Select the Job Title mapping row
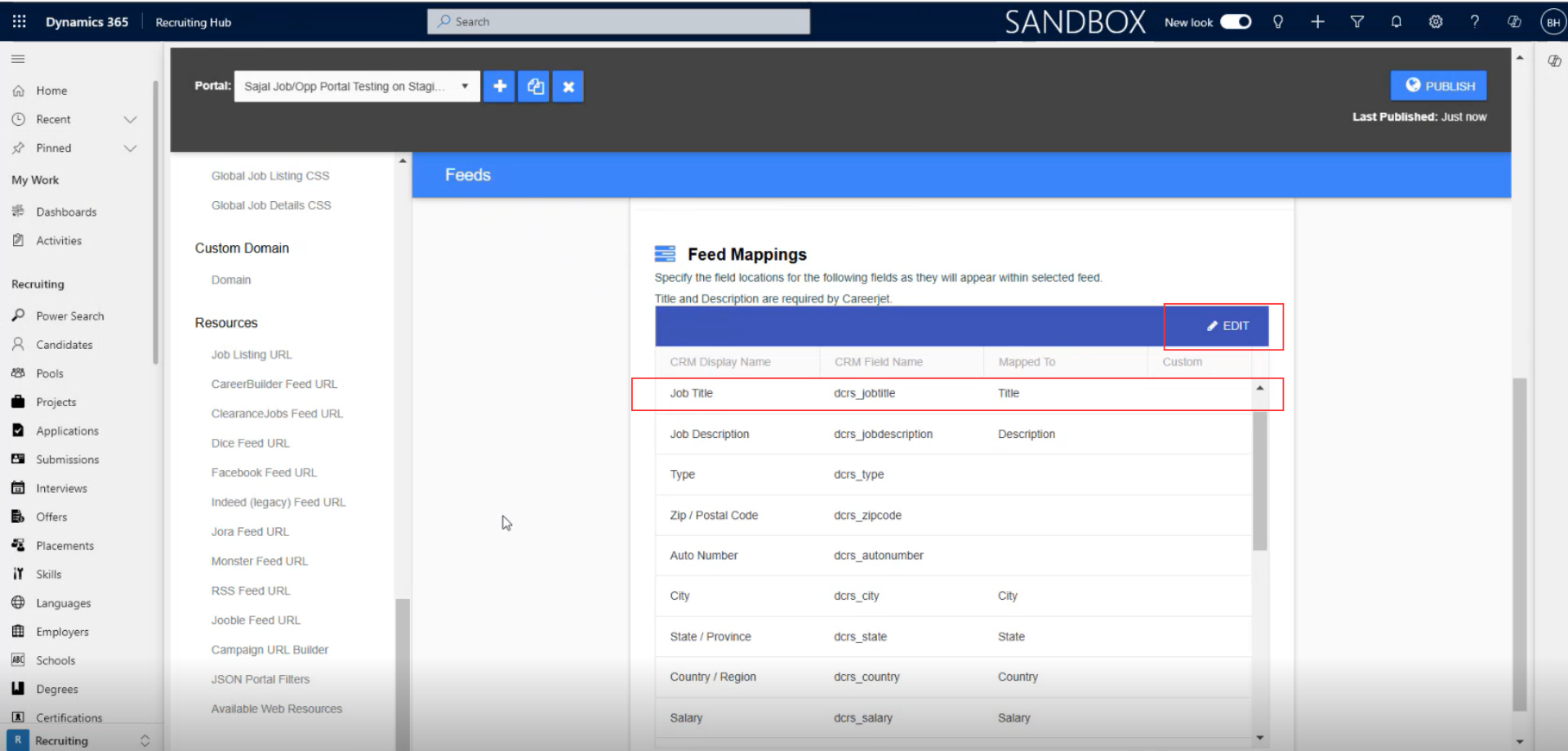 pyautogui.click(x=953, y=393)
